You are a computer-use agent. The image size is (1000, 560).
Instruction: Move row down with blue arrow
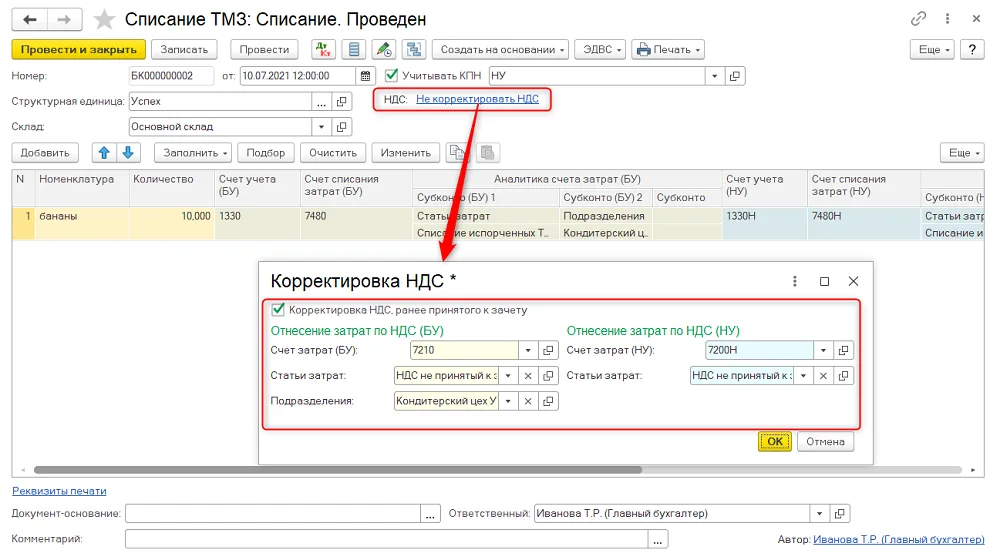(128, 152)
